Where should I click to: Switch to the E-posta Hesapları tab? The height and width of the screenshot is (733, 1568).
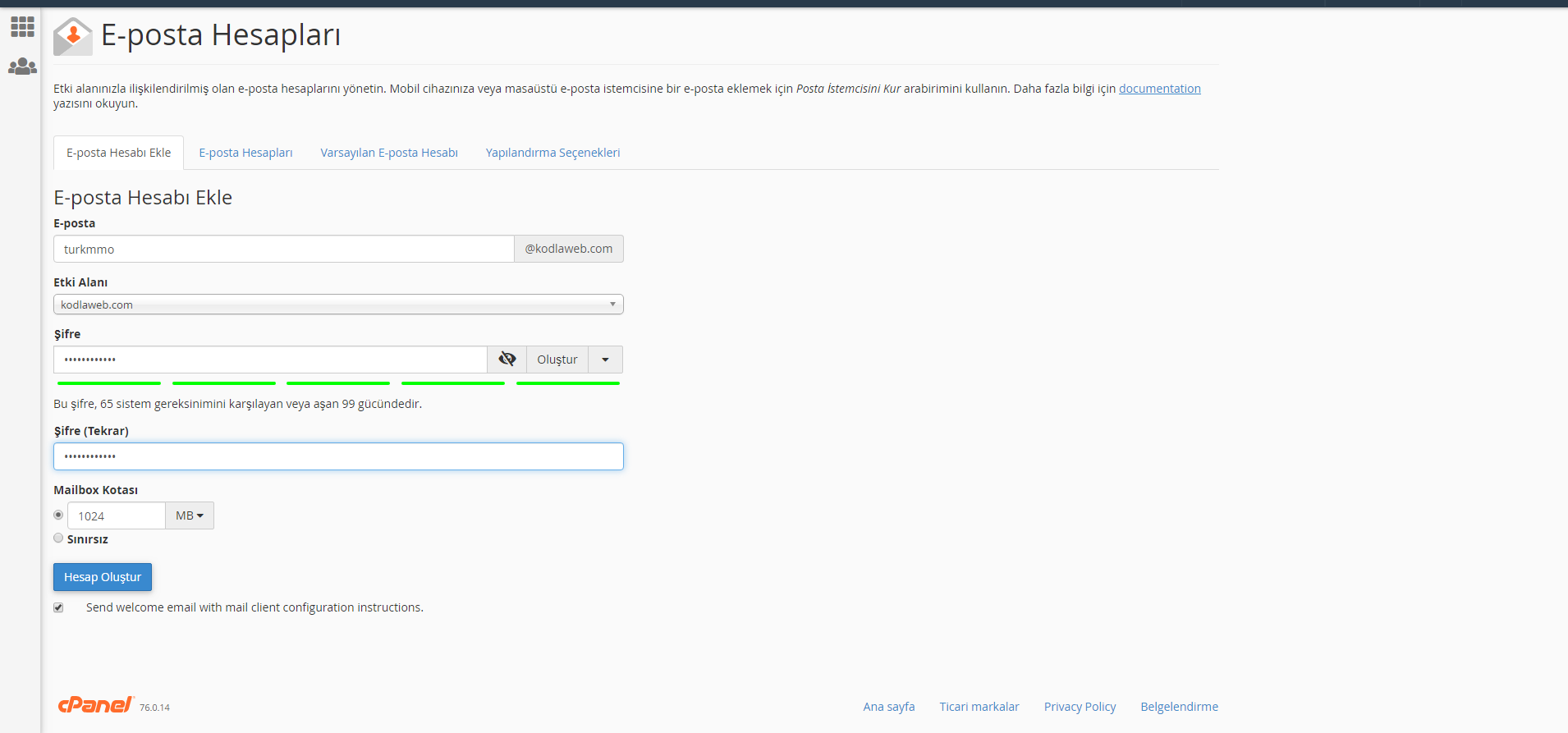click(x=245, y=153)
